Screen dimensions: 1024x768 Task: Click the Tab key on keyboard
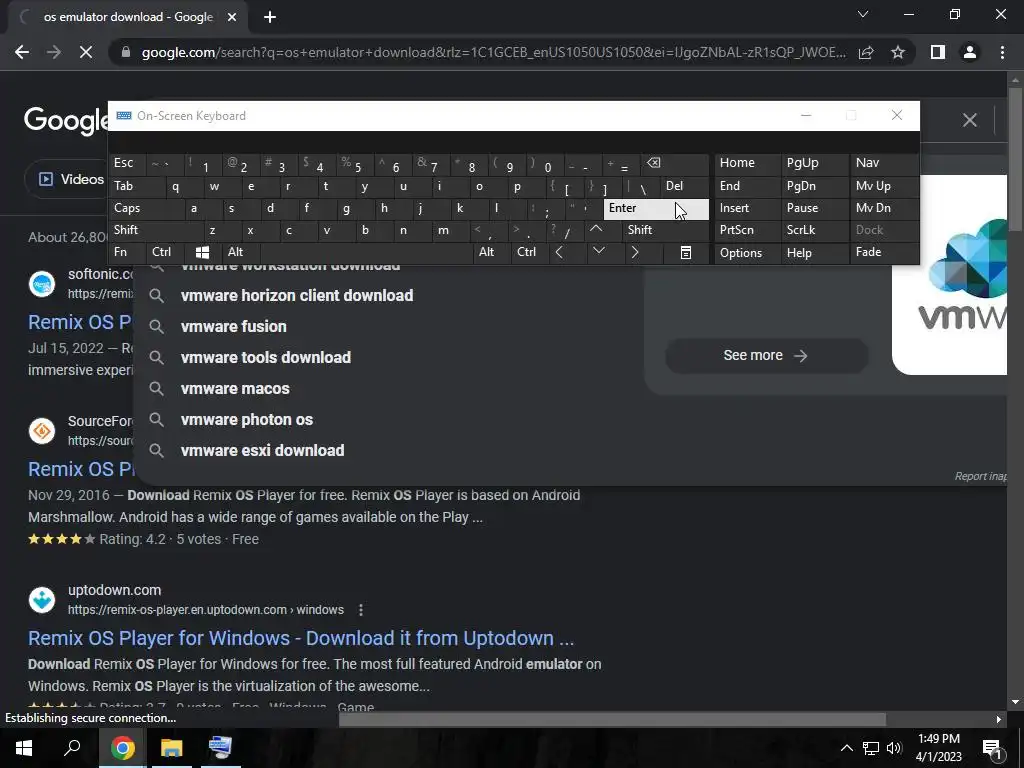tap(135, 186)
